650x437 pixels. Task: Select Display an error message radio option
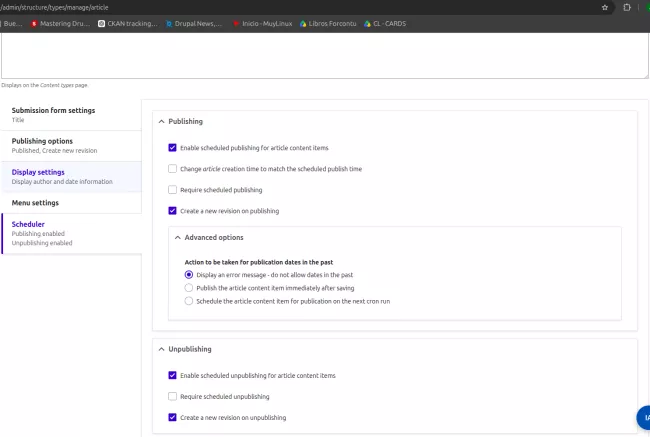[x=189, y=274]
